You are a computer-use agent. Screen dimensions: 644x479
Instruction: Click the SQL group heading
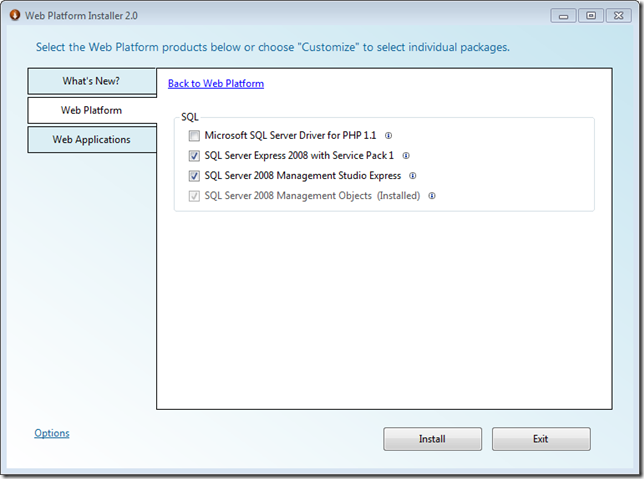190,117
